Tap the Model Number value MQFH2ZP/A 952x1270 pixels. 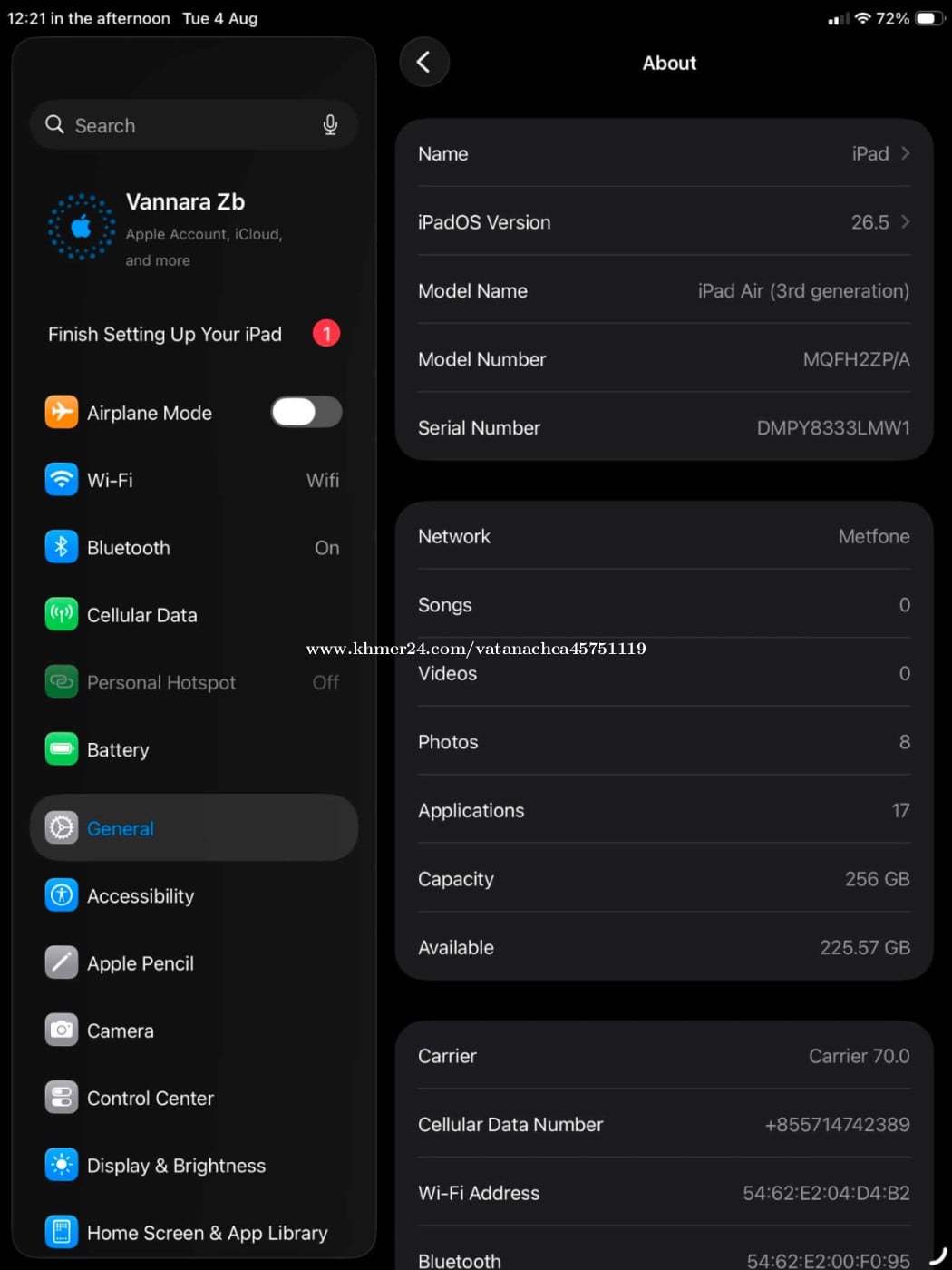(x=856, y=359)
